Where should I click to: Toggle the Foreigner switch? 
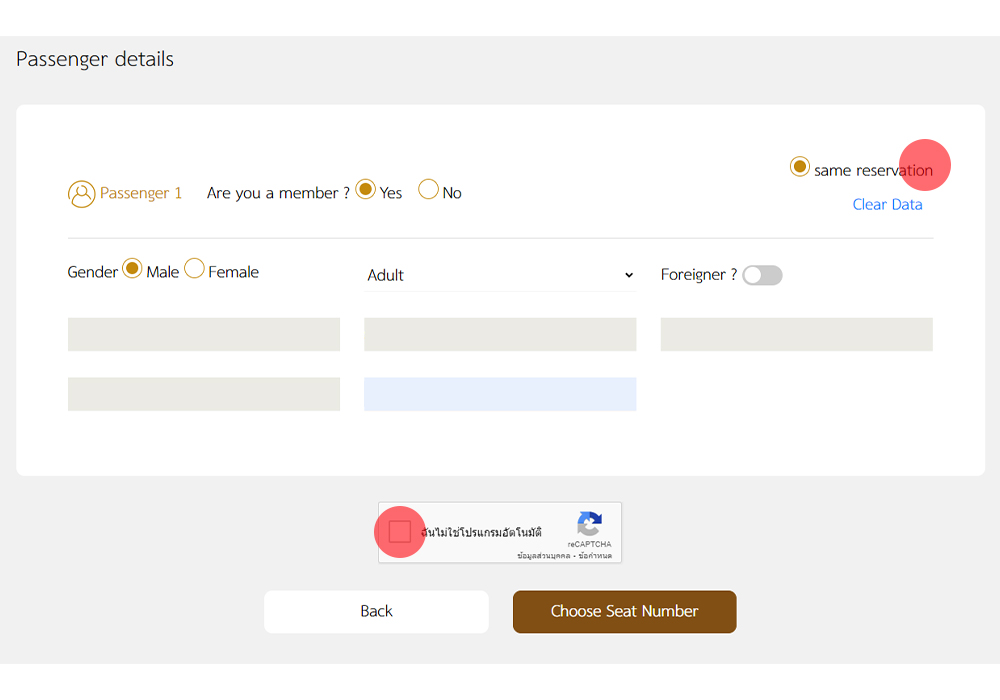click(x=762, y=275)
